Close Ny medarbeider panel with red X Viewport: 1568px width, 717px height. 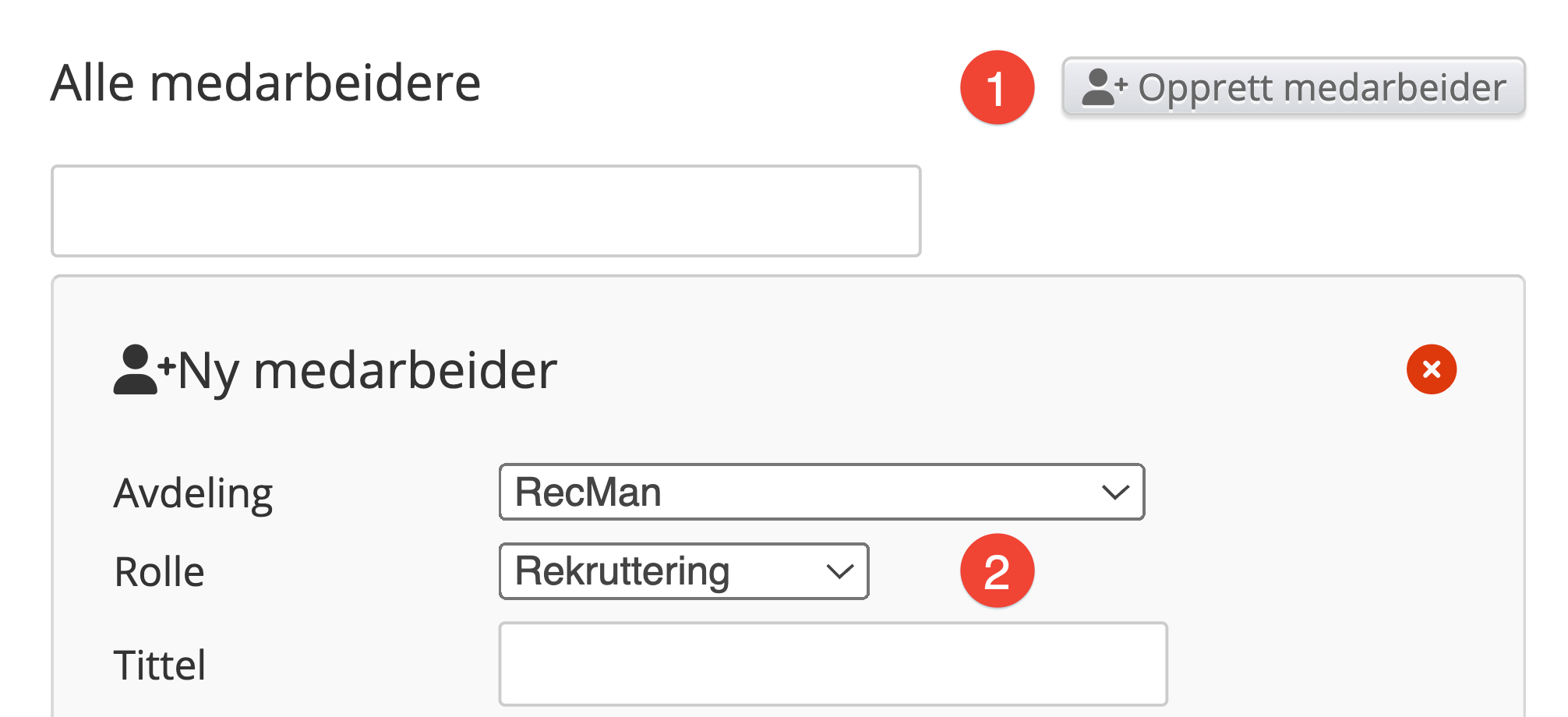point(1431,369)
